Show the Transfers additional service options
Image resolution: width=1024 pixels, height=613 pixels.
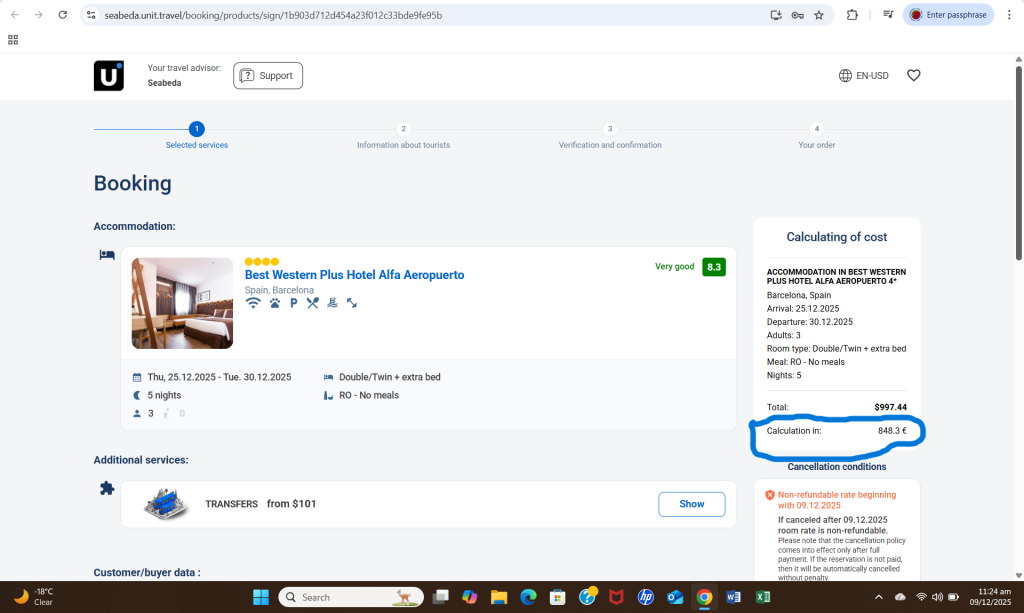point(691,504)
